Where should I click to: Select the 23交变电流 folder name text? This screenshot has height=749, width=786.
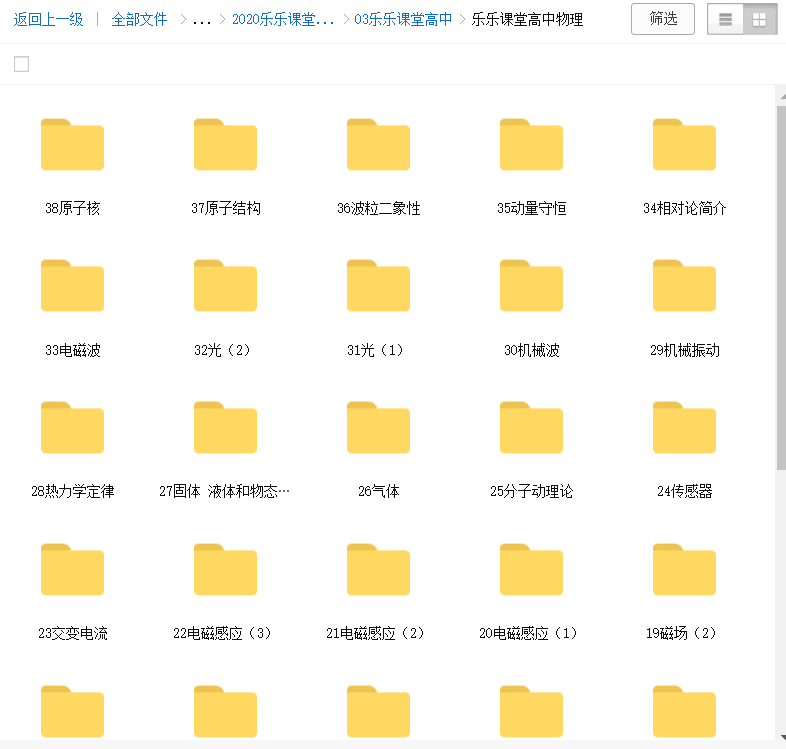(73, 633)
